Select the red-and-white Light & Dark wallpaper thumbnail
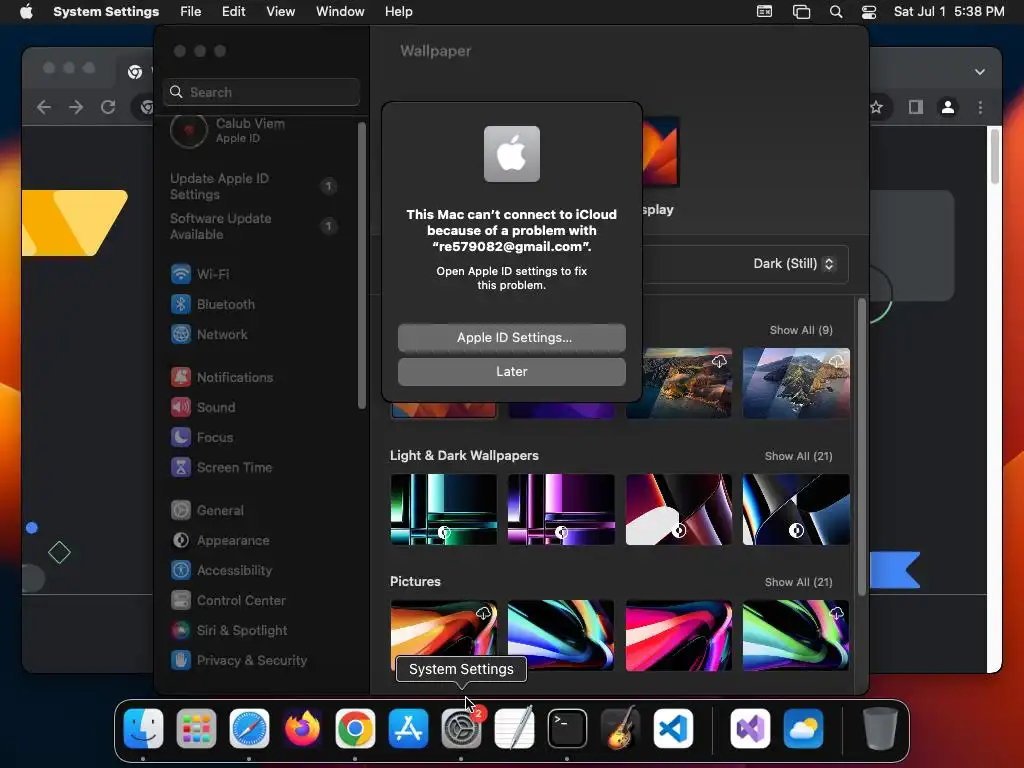1024x768 pixels. [679, 509]
